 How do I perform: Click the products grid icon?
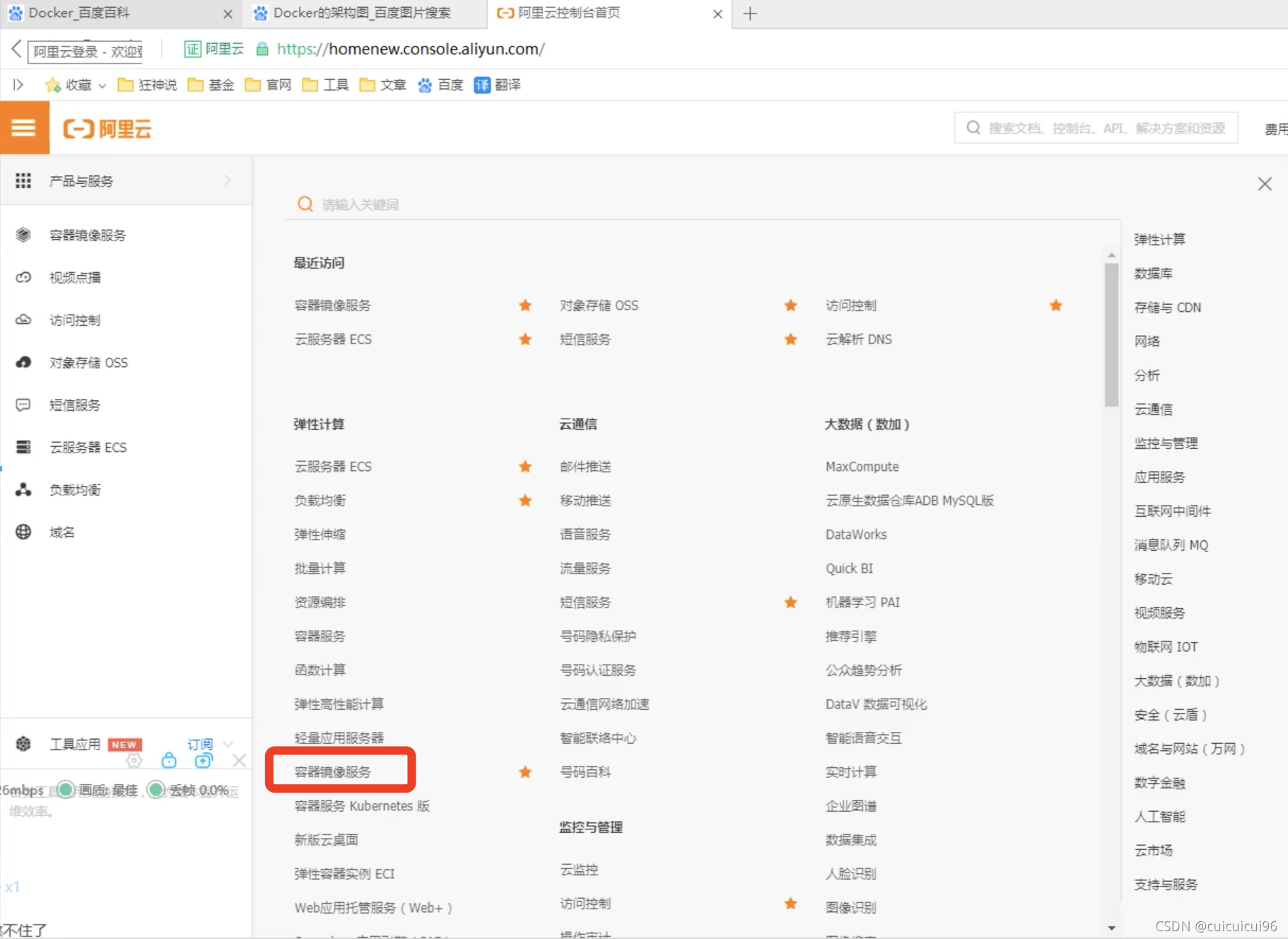click(x=23, y=181)
